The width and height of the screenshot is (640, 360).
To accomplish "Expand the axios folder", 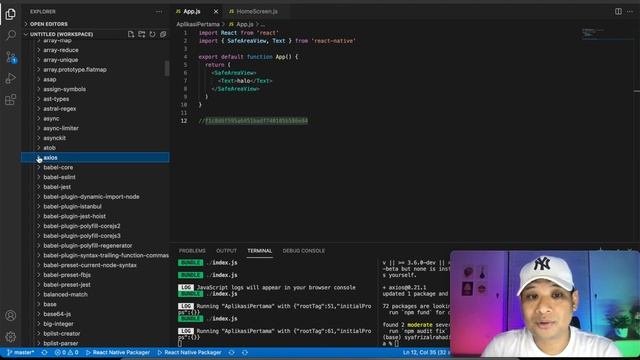I will [39, 158].
